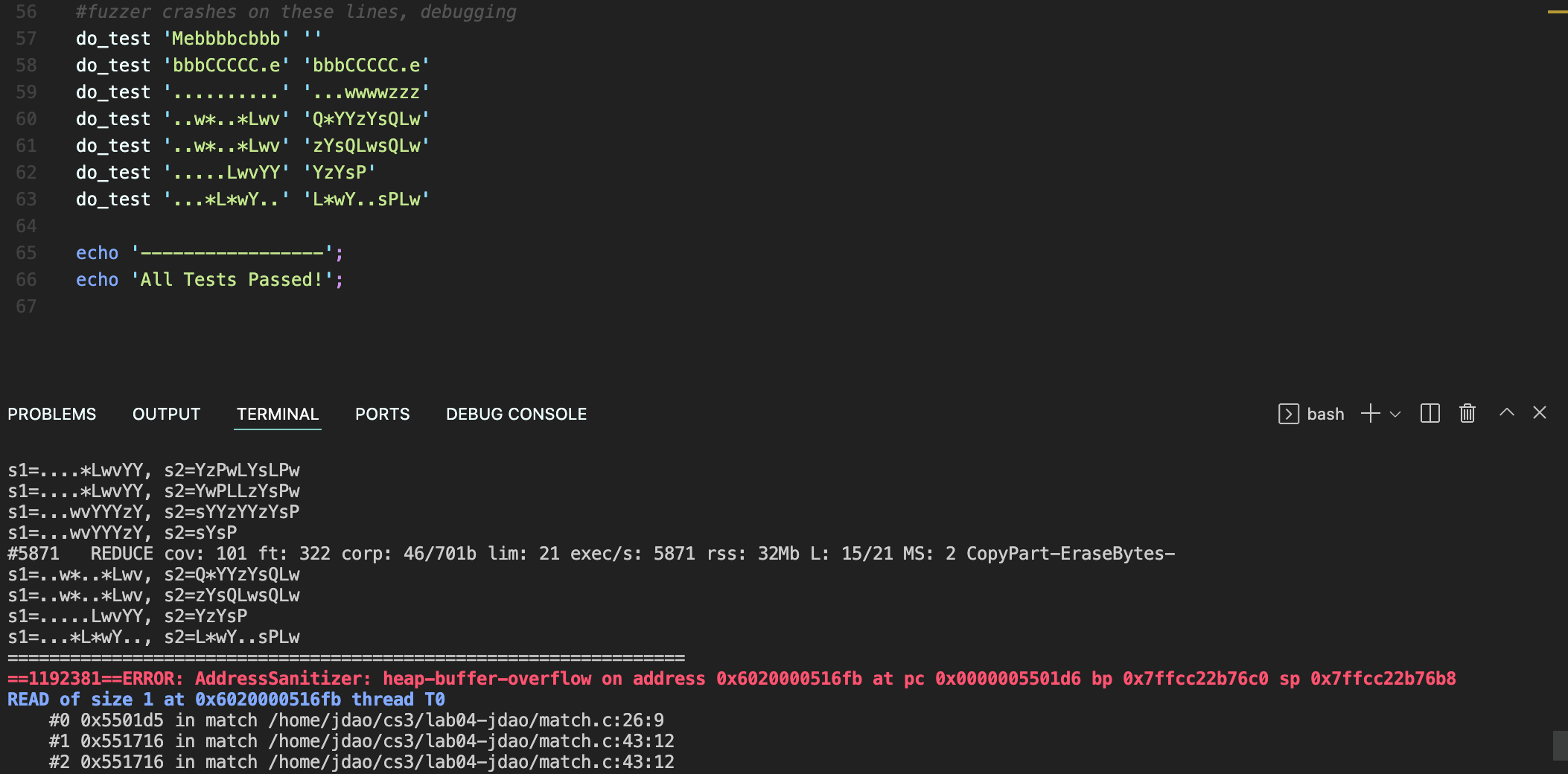The image size is (1568, 774).
Task: Expand the terminal launch profile dropdown
Action: click(x=1395, y=415)
